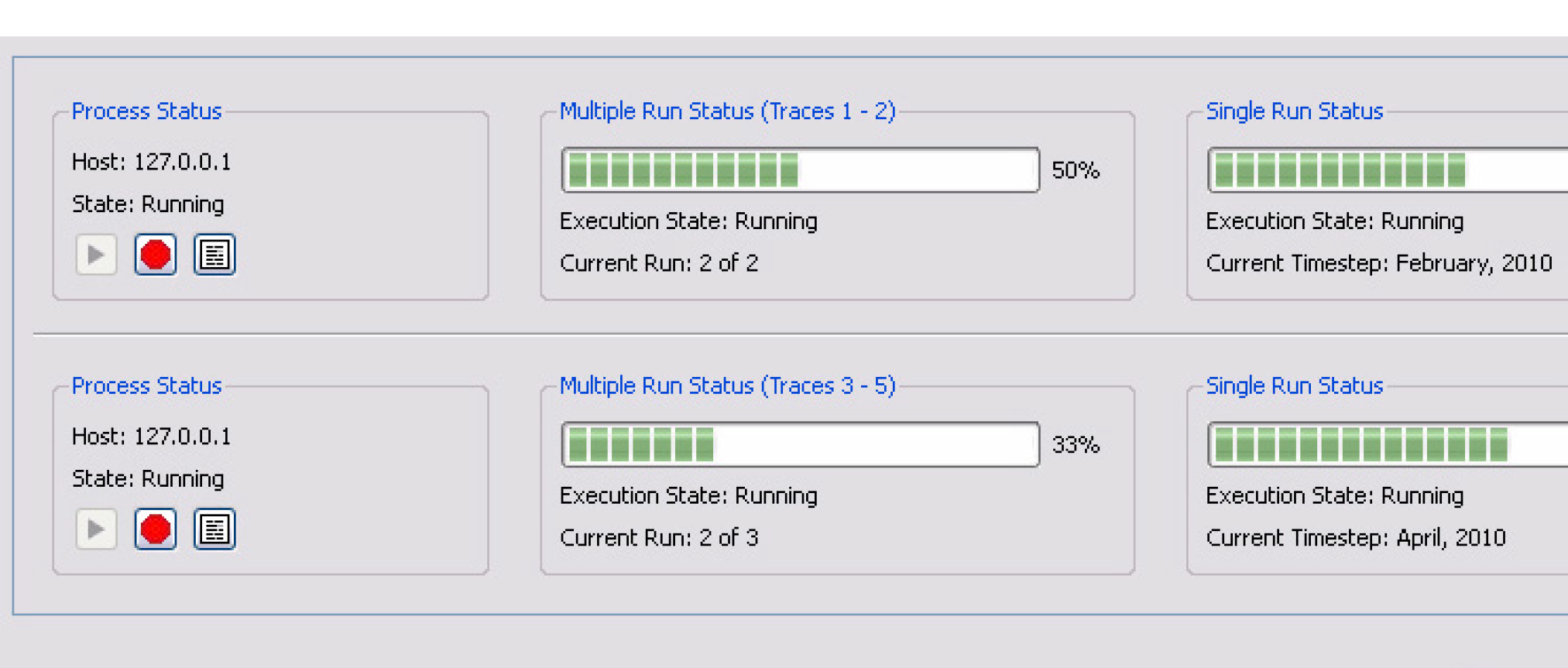Click the top Process Status group title
This screenshot has width=1568, height=668.
[x=146, y=111]
